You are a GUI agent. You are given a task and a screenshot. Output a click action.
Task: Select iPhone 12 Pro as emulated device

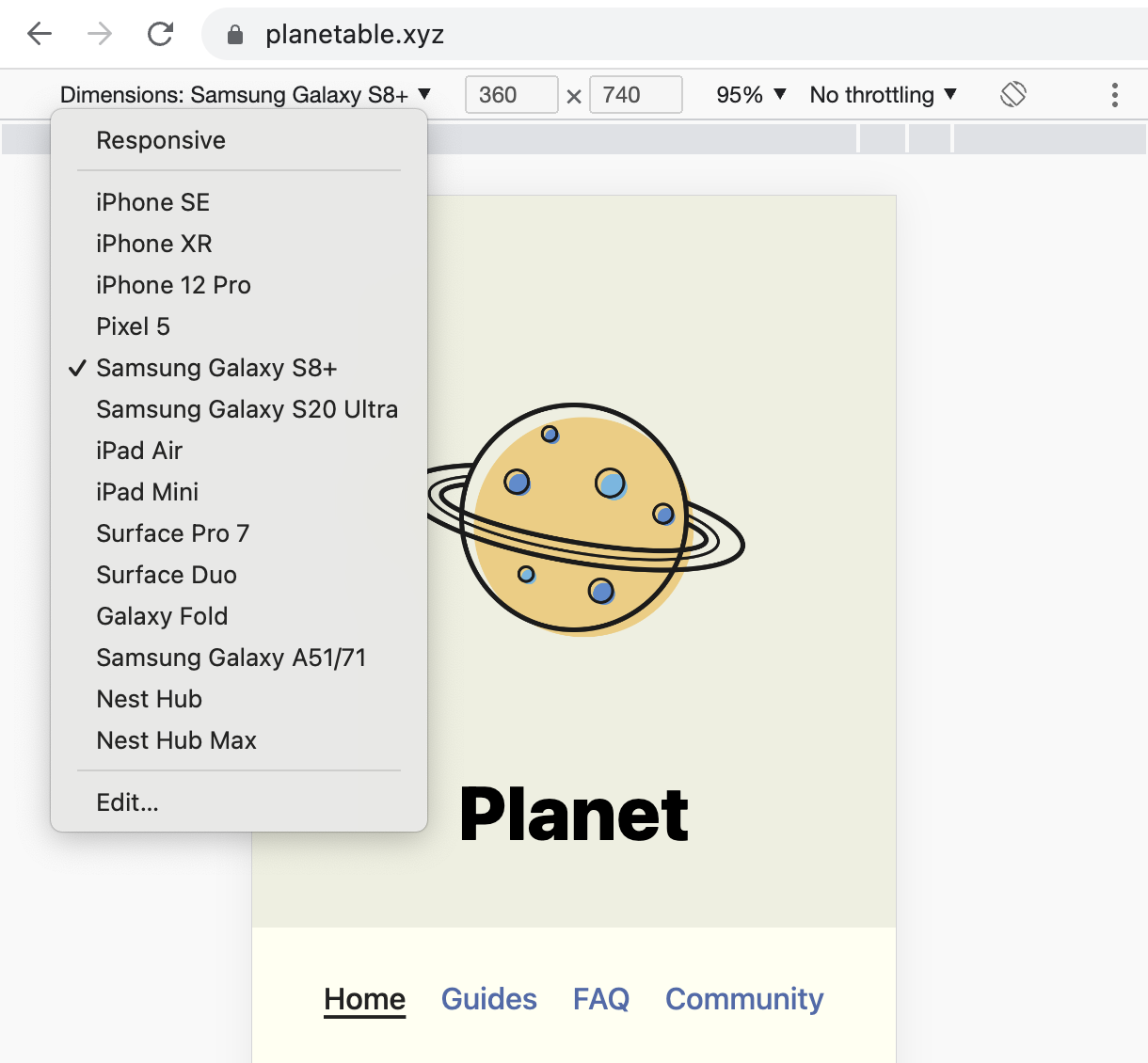point(173,285)
